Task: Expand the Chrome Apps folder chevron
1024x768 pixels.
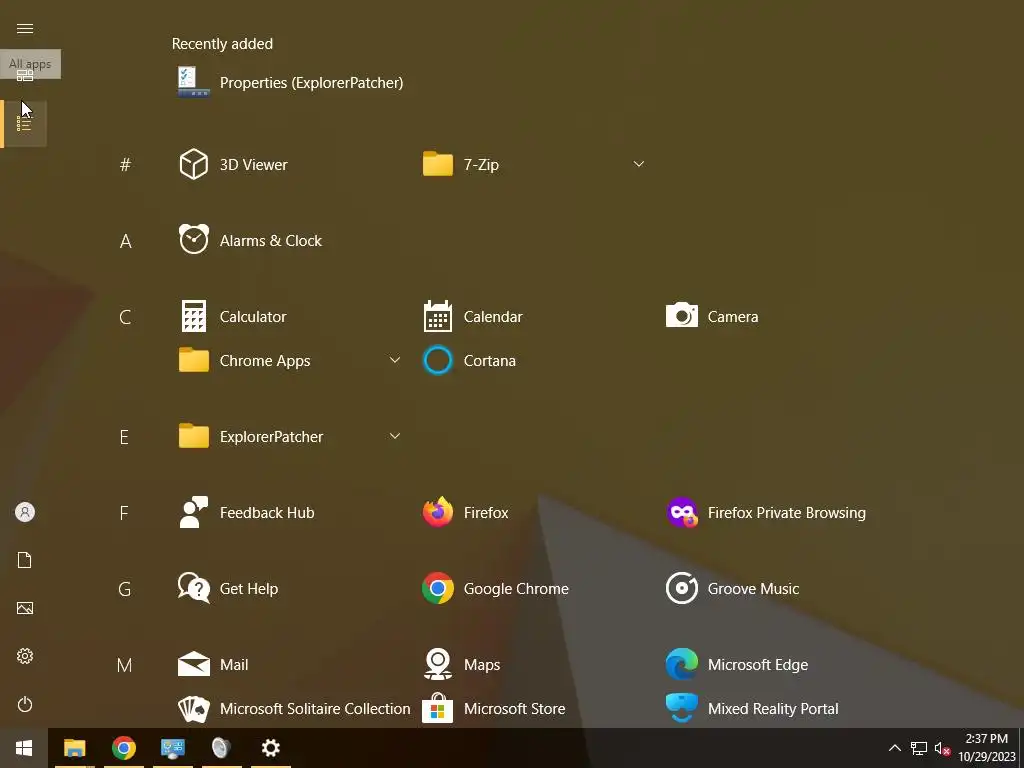Action: point(394,360)
